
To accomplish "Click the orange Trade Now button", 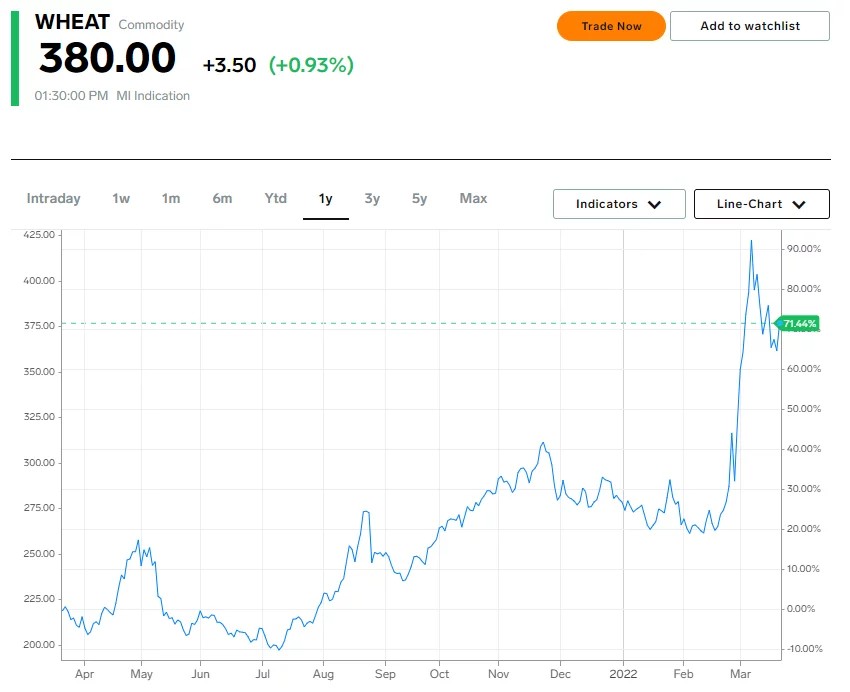I will [611, 26].
